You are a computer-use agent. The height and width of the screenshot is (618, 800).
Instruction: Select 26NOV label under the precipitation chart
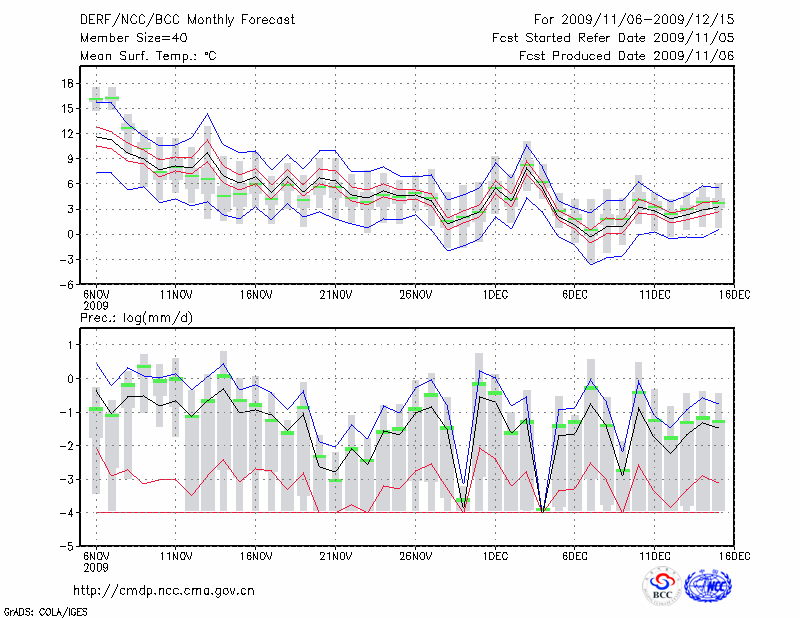(415, 555)
